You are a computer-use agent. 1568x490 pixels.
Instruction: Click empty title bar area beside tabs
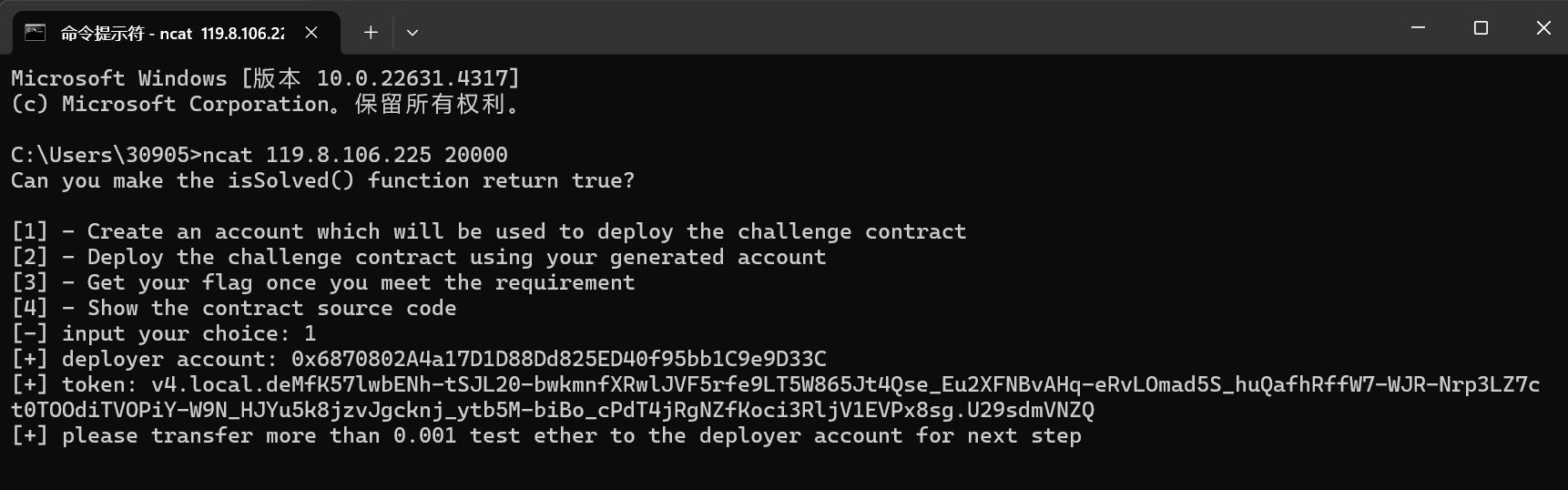[911, 28]
